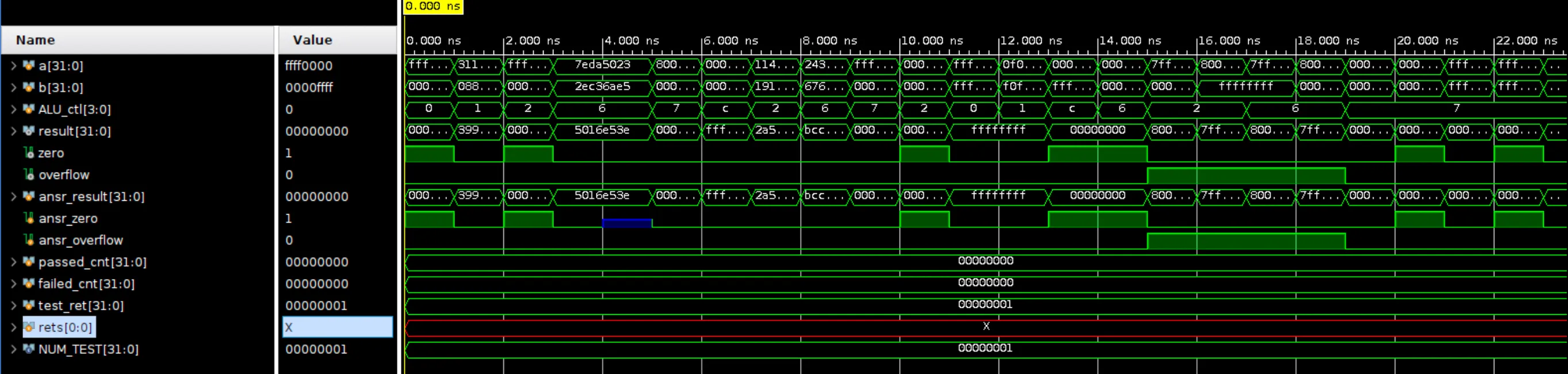The image size is (1568, 374).
Task: Expand the rets[0:0] signal bus
Action: [13, 327]
